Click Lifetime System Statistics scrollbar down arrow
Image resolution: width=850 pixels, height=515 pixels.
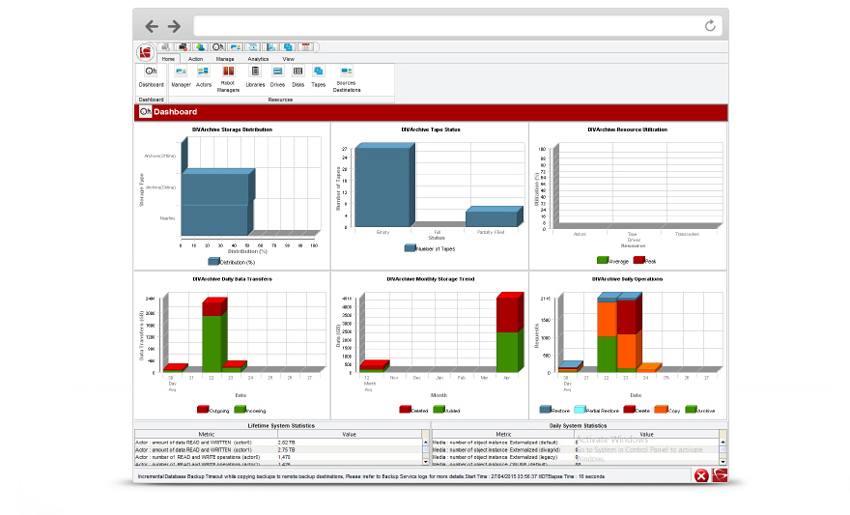pos(426,462)
